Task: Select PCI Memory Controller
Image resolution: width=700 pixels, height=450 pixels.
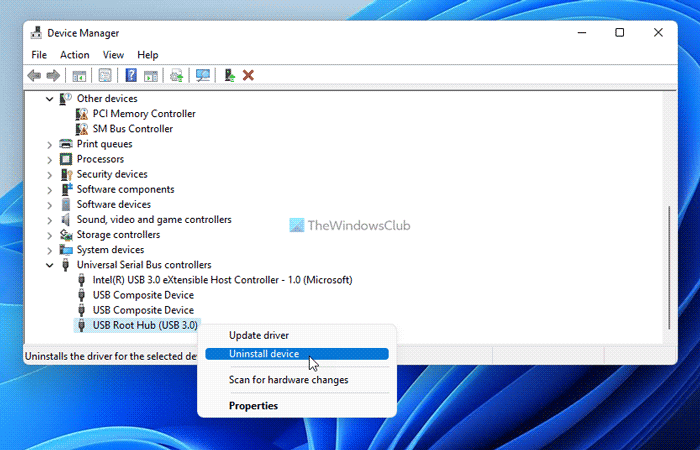Action: (144, 114)
